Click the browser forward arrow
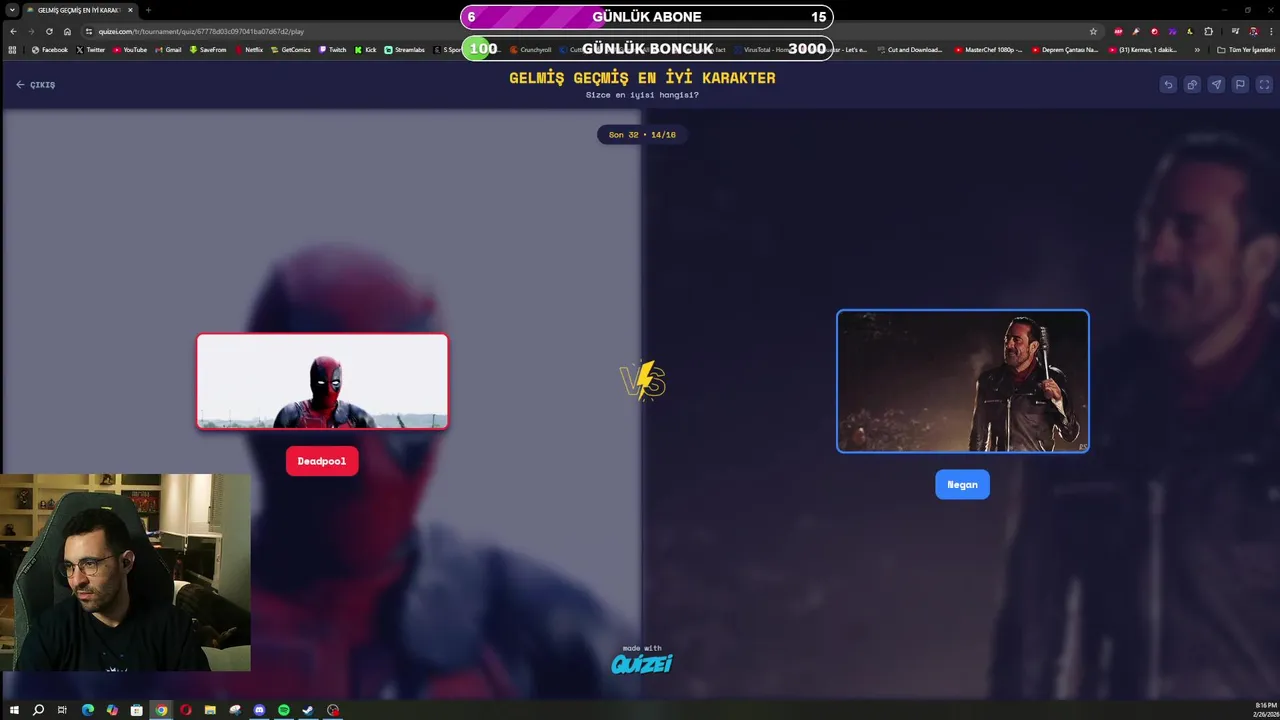1280x720 pixels. [31, 31]
